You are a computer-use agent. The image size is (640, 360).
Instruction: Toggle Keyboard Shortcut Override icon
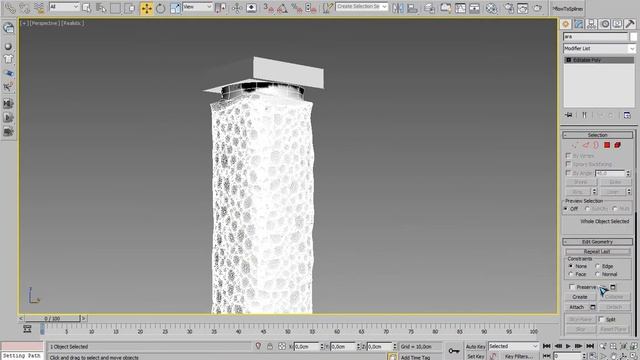point(251,8)
